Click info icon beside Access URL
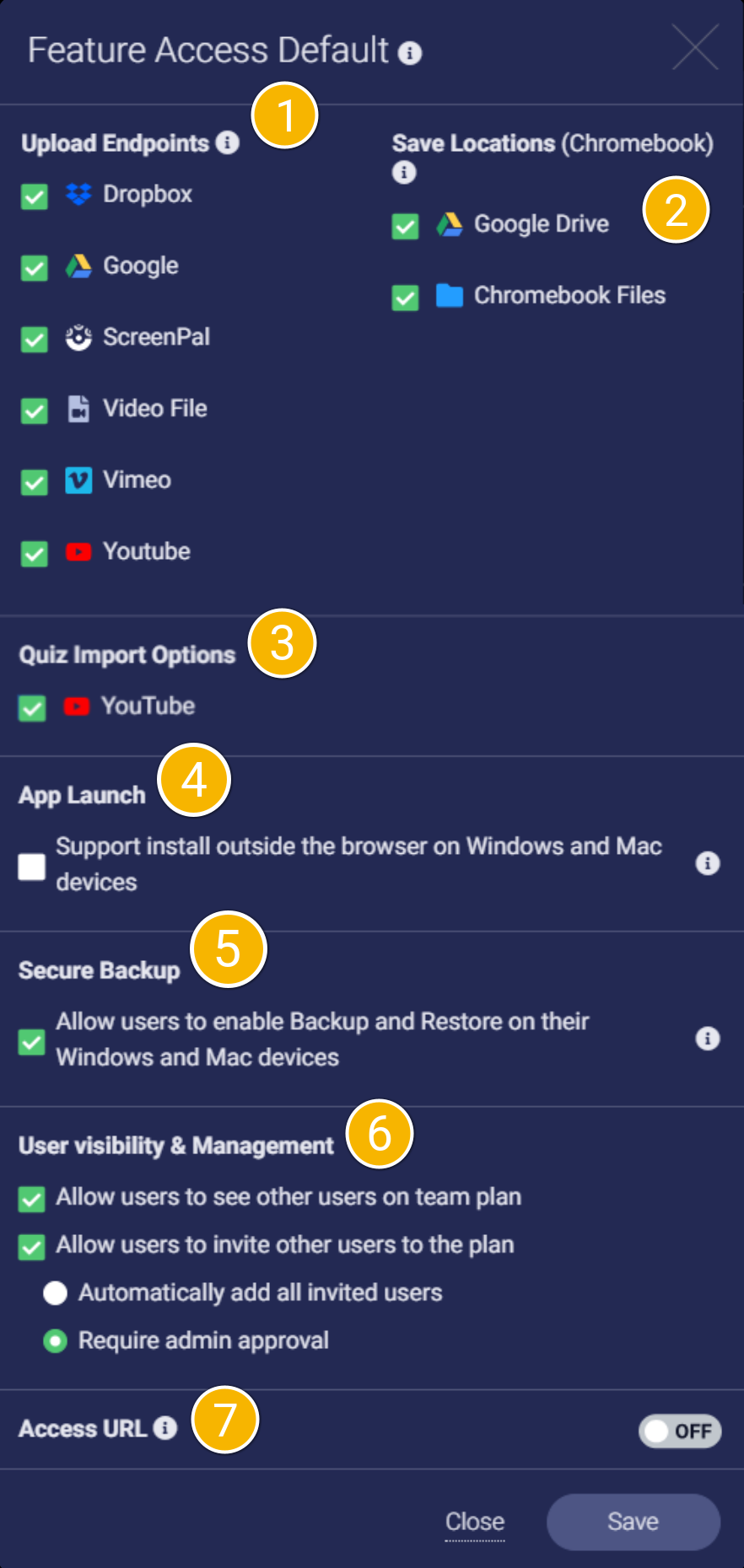The image size is (744, 1568). click(165, 1428)
